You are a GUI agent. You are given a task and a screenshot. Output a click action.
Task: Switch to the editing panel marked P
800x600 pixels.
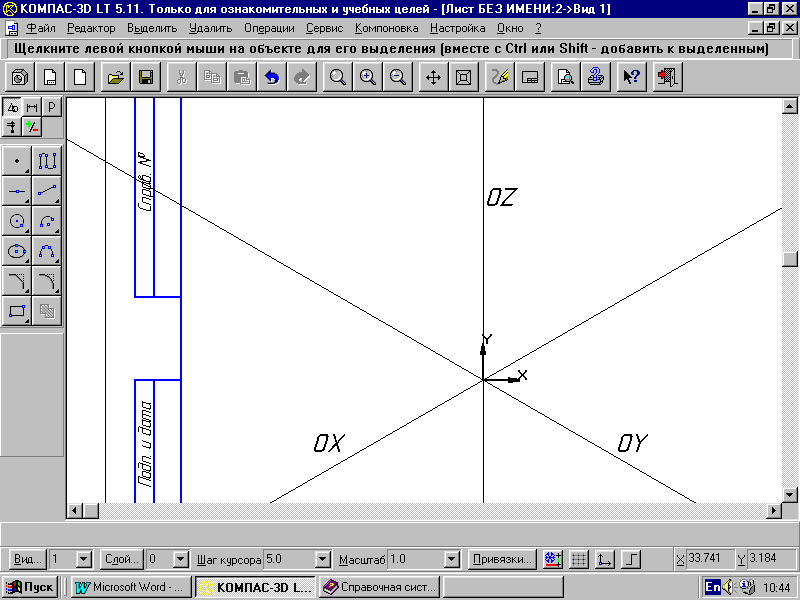click(x=51, y=107)
